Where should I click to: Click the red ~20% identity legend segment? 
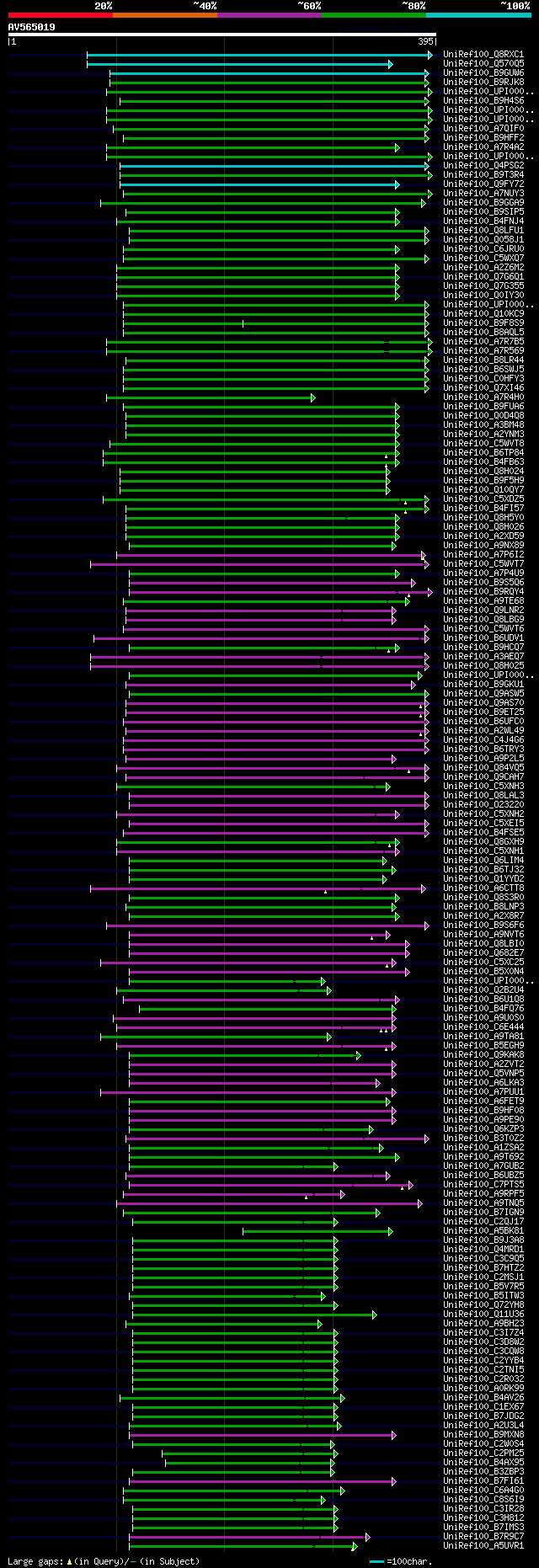click(61, 15)
